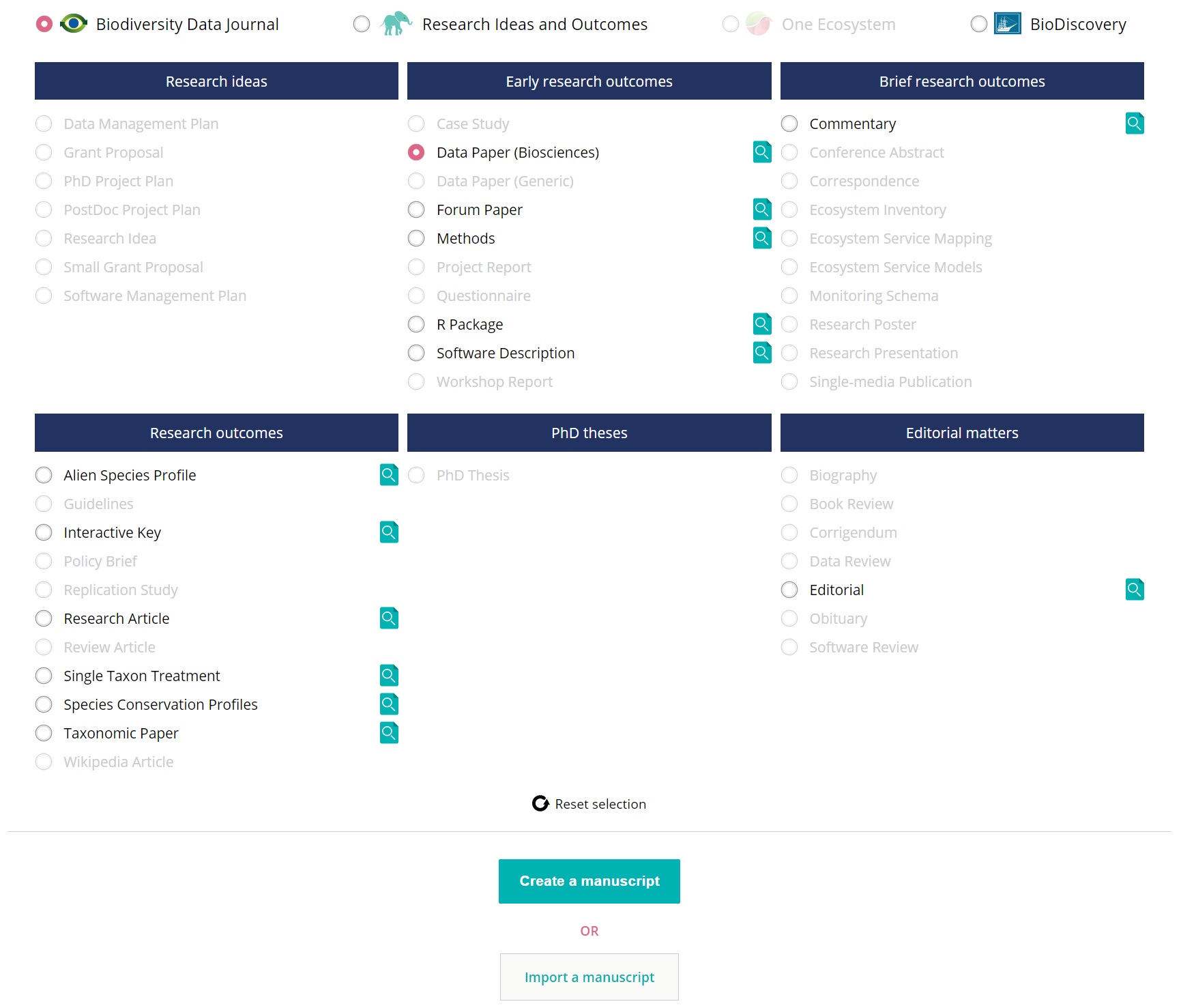This screenshot has height=1008, width=1181.
Task: Choose the Interactive Key radio option
Action: (x=44, y=532)
